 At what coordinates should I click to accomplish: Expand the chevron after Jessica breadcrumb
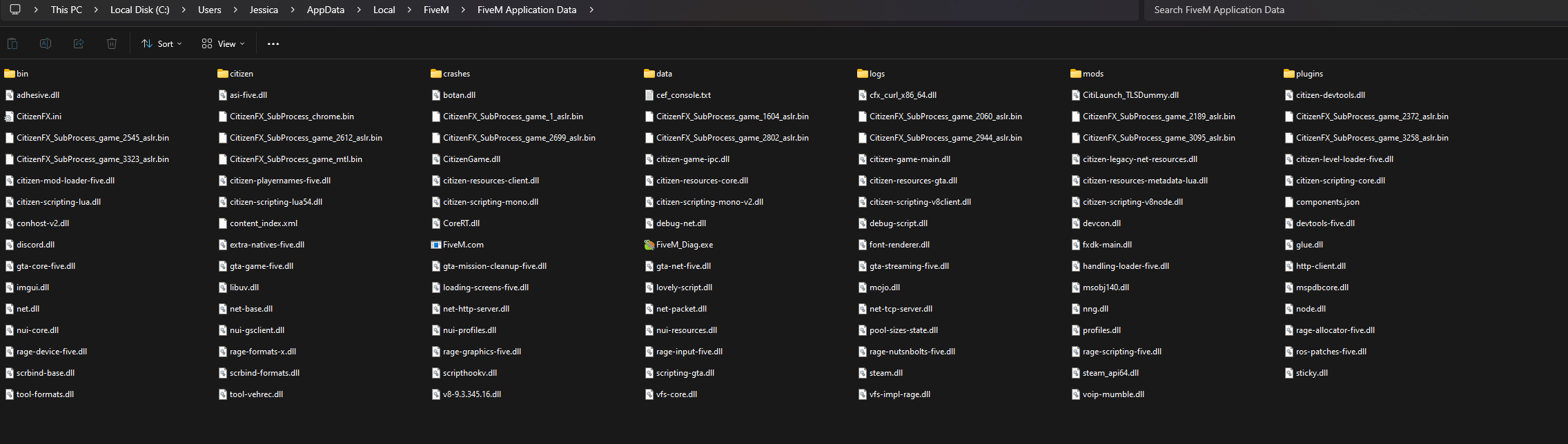click(x=293, y=10)
